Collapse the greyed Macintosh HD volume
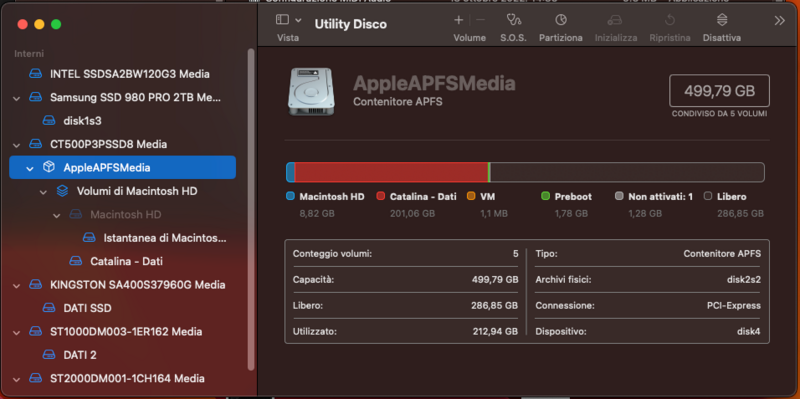The height and width of the screenshot is (399, 800). point(56,215)
